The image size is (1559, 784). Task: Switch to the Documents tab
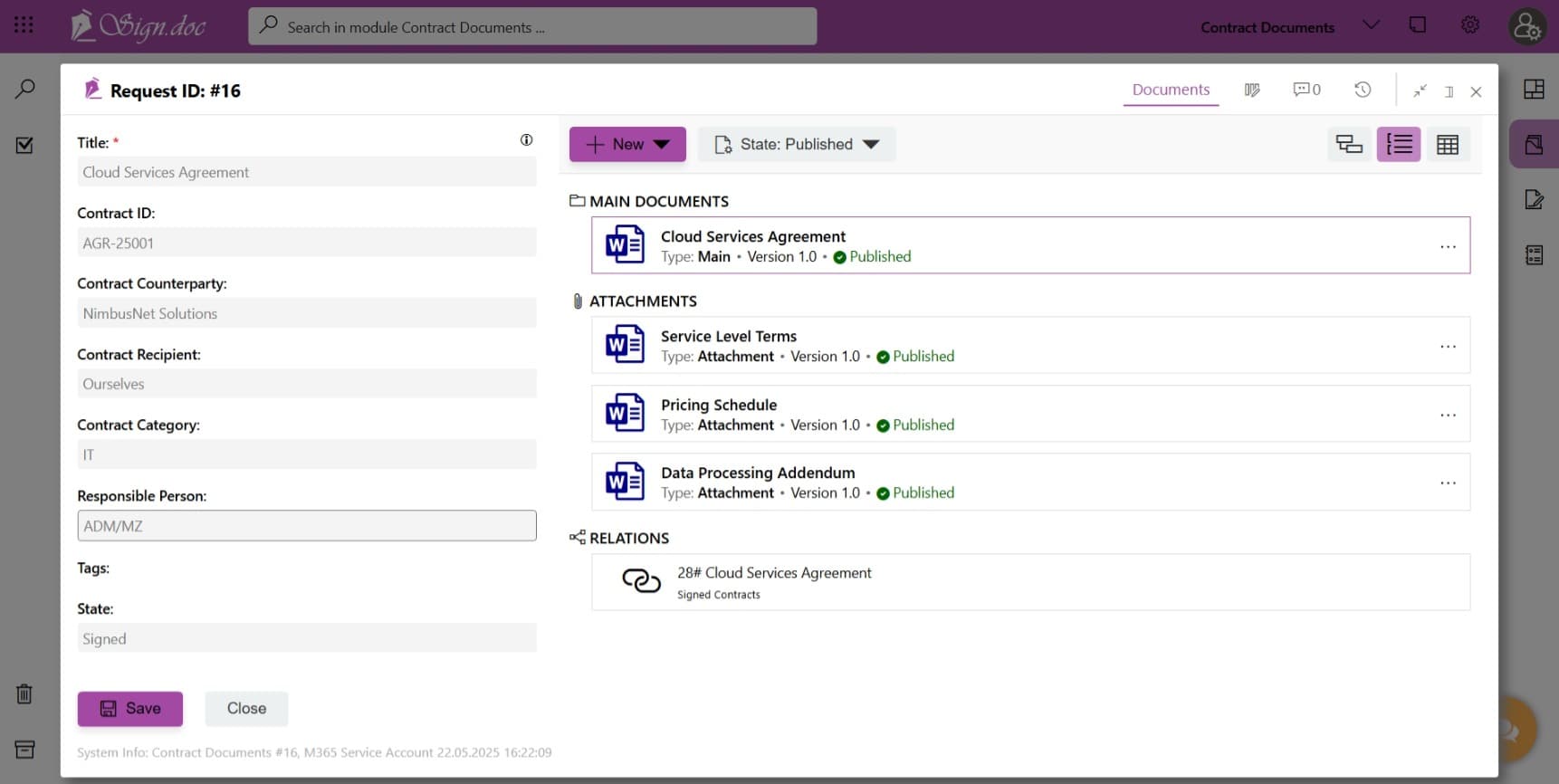tap(1171, 90)
